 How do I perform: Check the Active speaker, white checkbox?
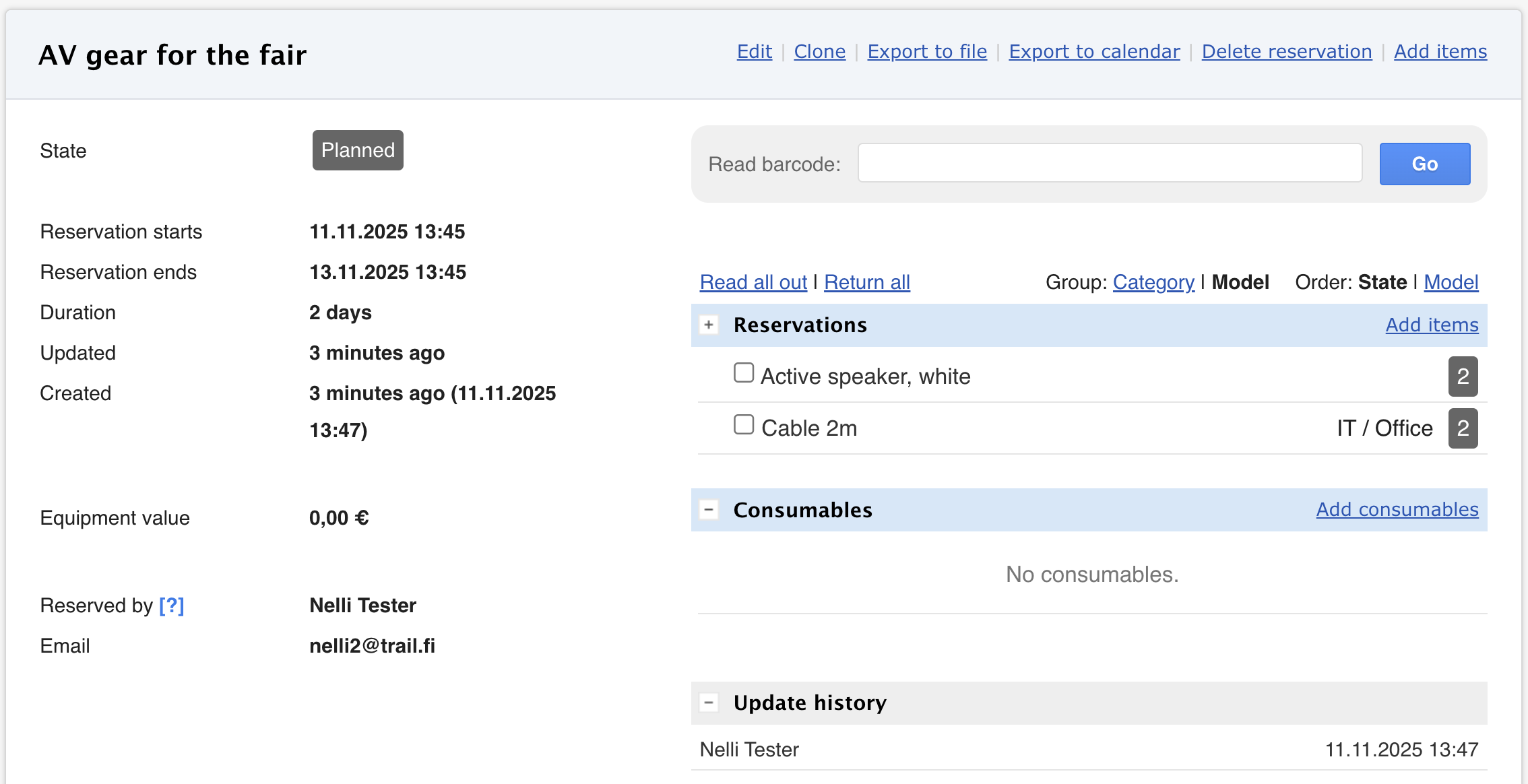pyautogui.click(x=744, y=373)
